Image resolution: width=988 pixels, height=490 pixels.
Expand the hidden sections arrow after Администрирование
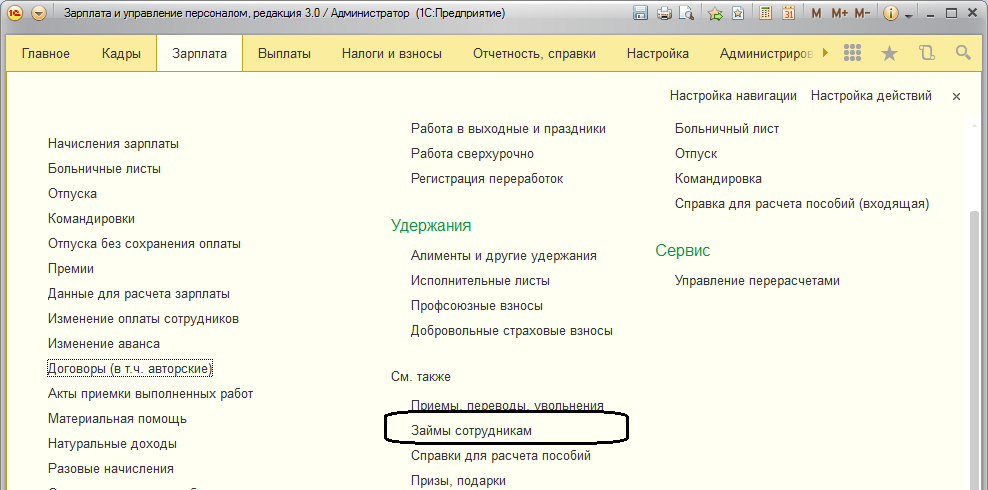pos(824,53)
